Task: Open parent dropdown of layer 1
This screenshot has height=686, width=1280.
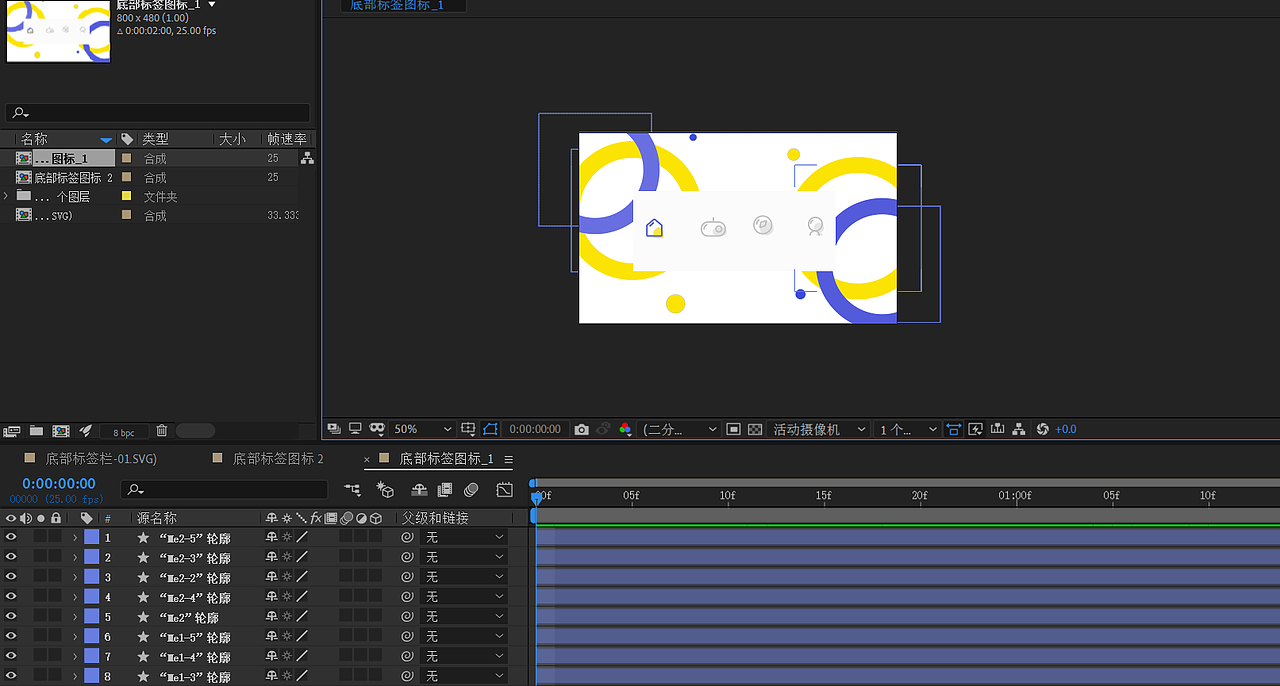Action: click(463, 537)
